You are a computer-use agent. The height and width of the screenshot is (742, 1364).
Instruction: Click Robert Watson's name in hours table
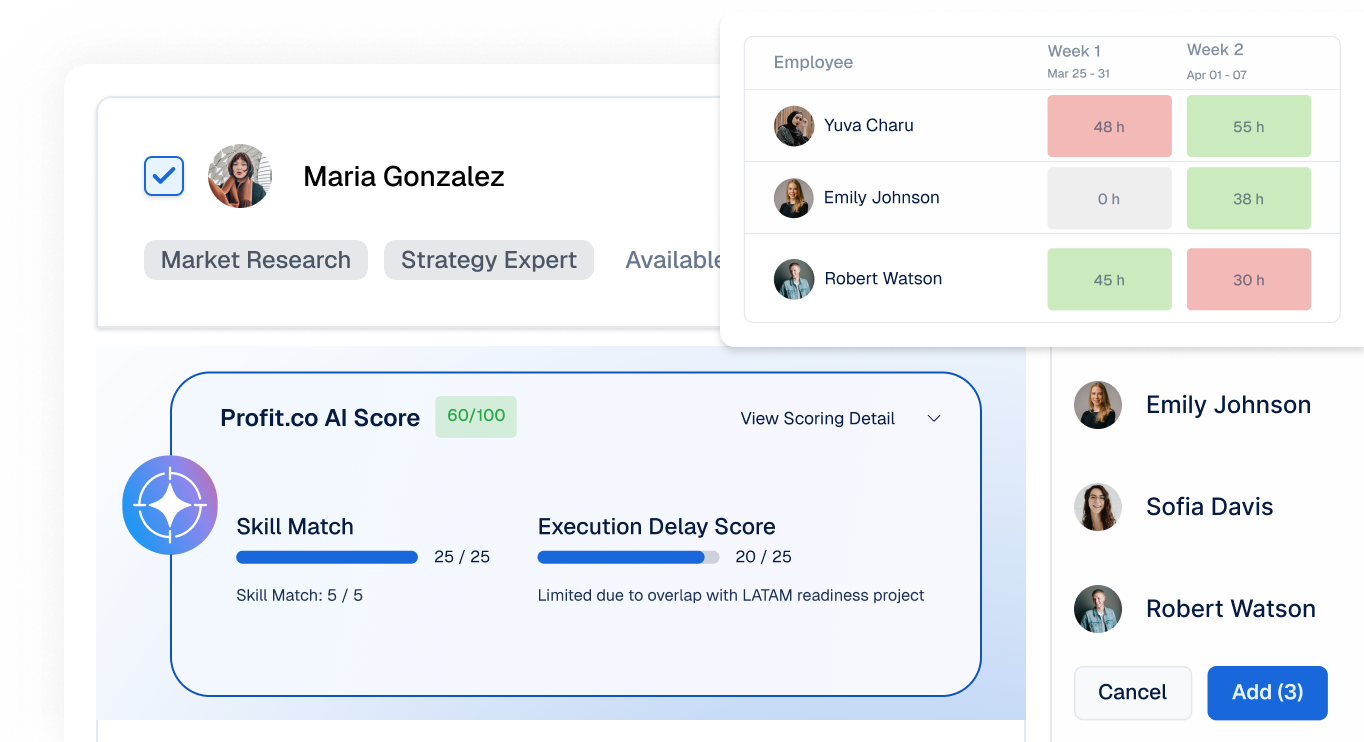click(x=883, y=278)
